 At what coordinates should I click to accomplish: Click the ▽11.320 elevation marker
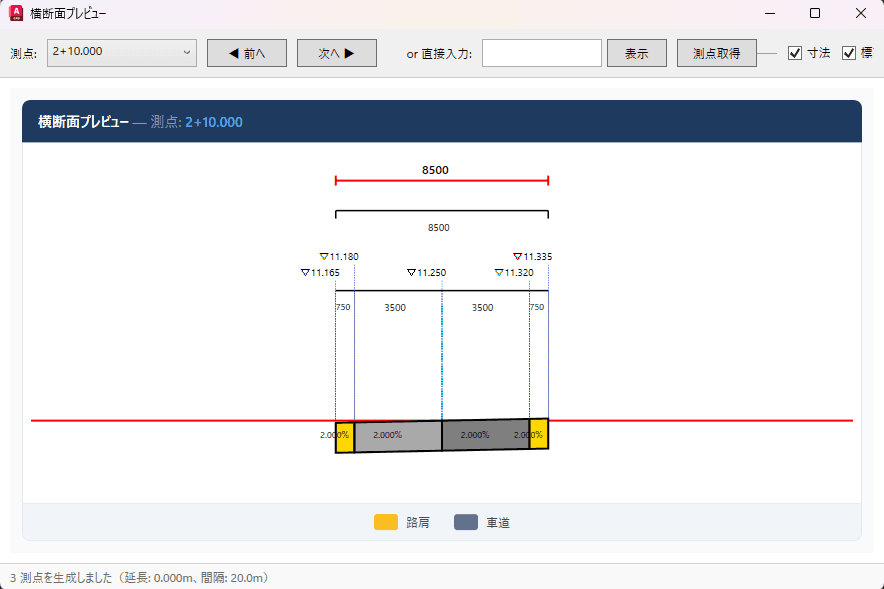pos(514,272)
